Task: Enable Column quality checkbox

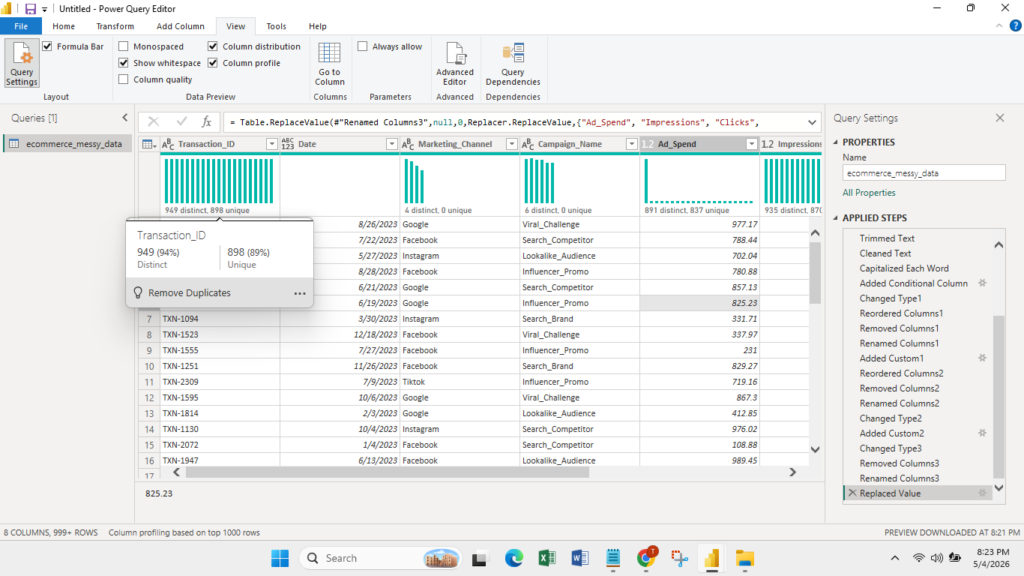Action: tap(123, 79)
